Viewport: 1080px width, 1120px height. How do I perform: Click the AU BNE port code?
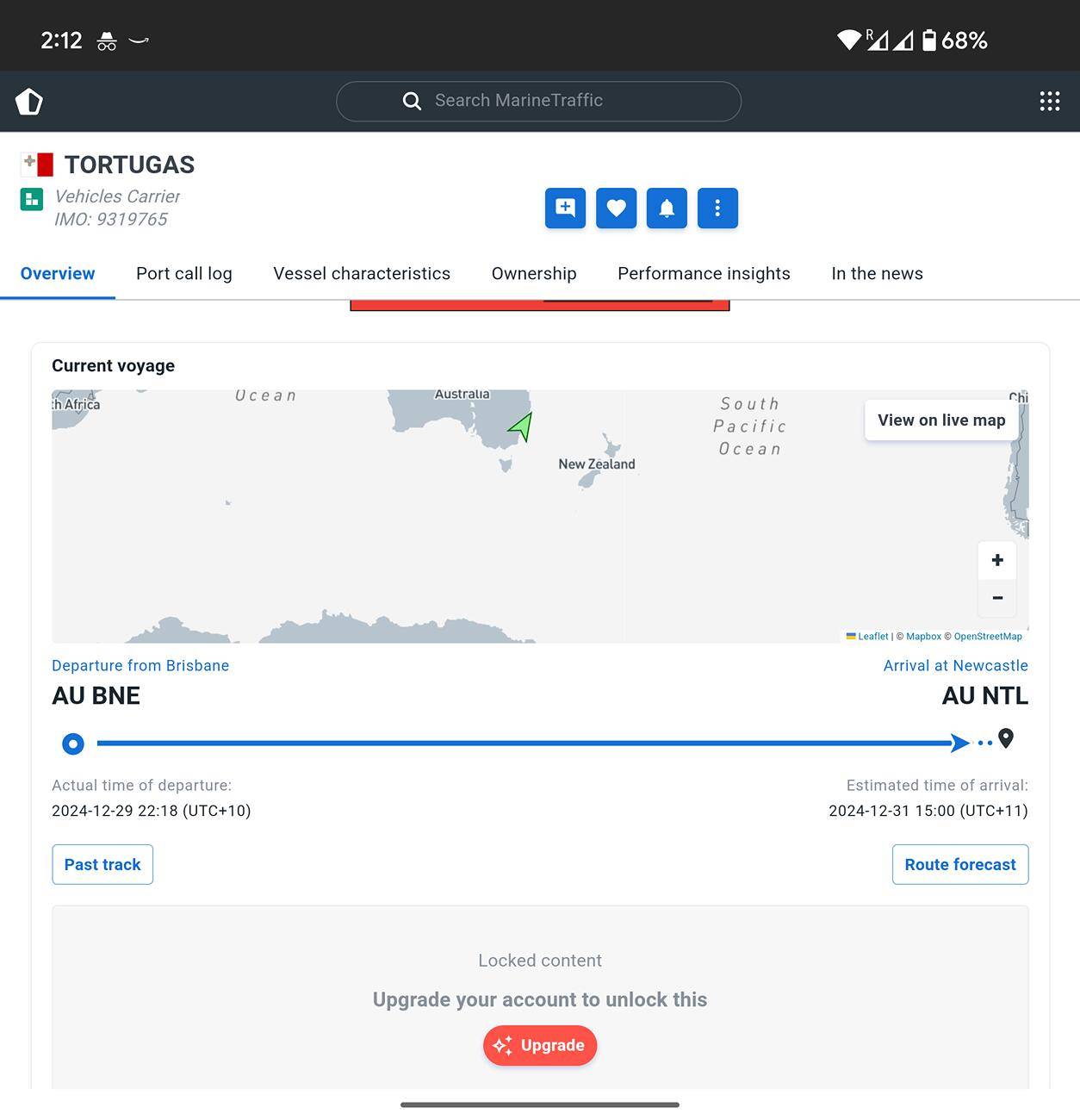click(96, 696)
